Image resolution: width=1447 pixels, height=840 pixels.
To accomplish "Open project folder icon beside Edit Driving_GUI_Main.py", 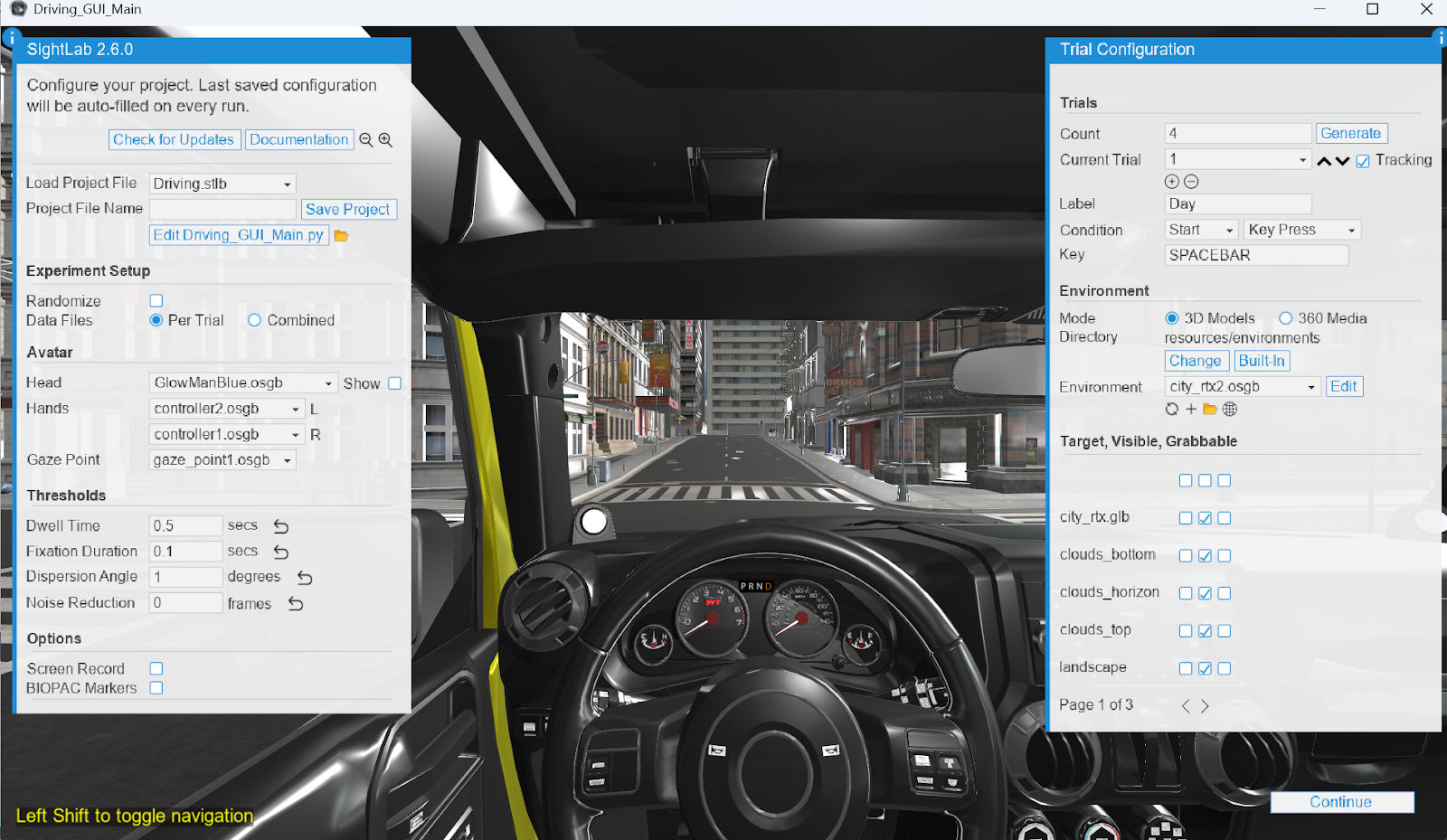I will (x=341, y=236).
